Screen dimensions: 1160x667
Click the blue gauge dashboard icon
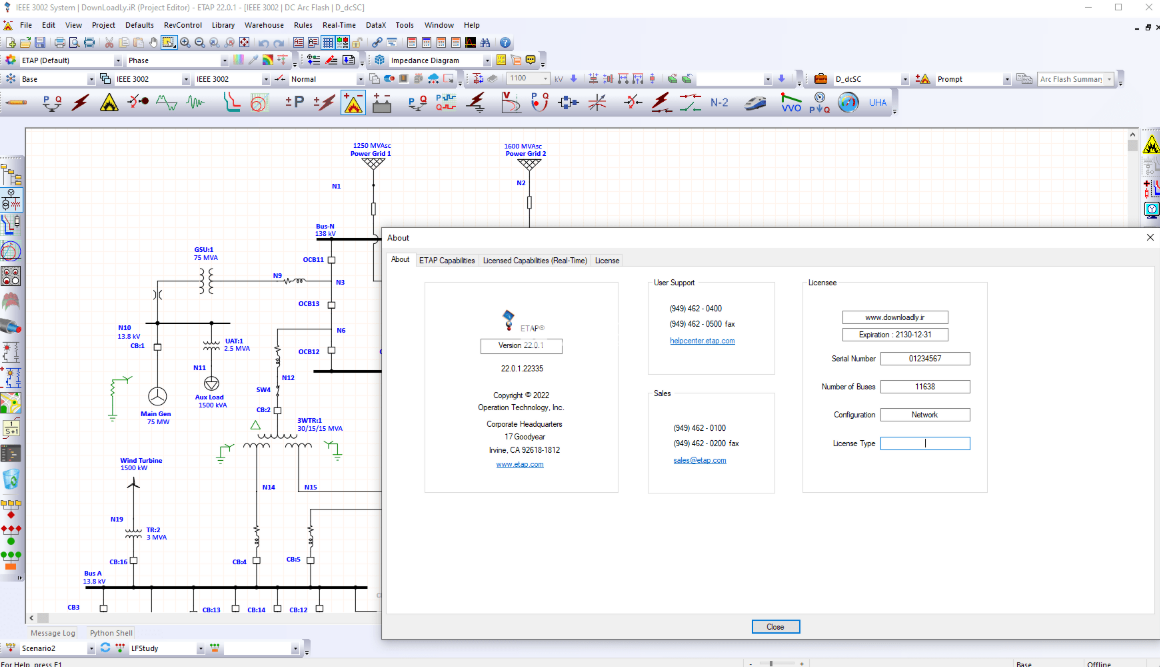(x=848, y=103)
